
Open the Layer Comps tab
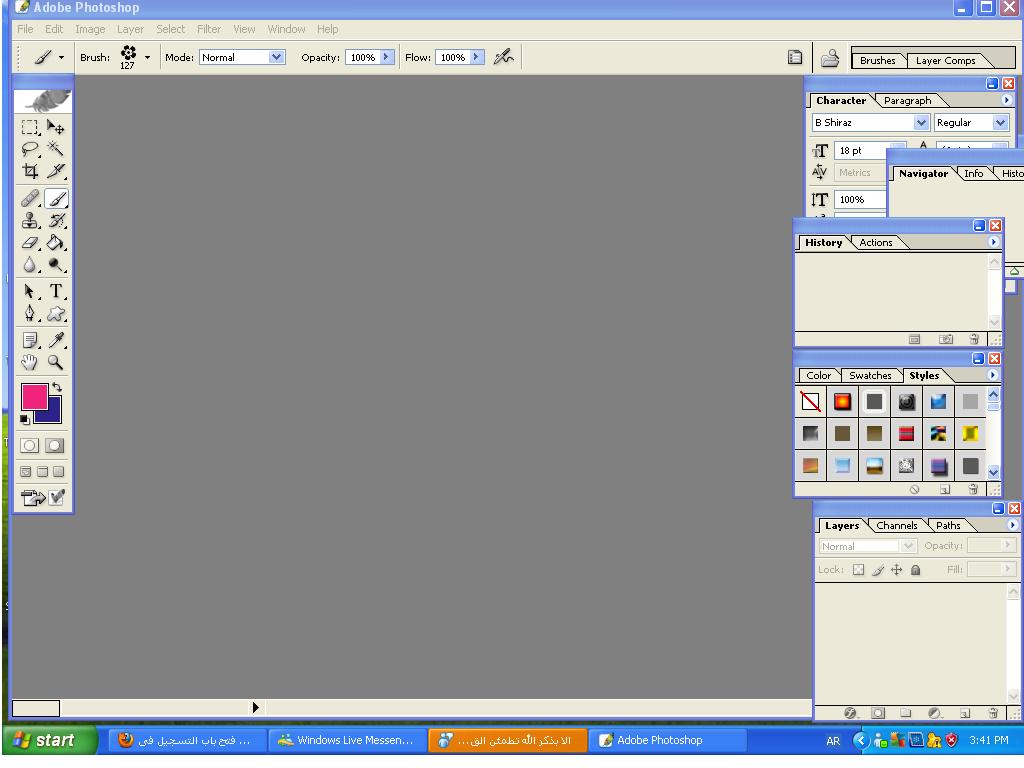(946, 61)
